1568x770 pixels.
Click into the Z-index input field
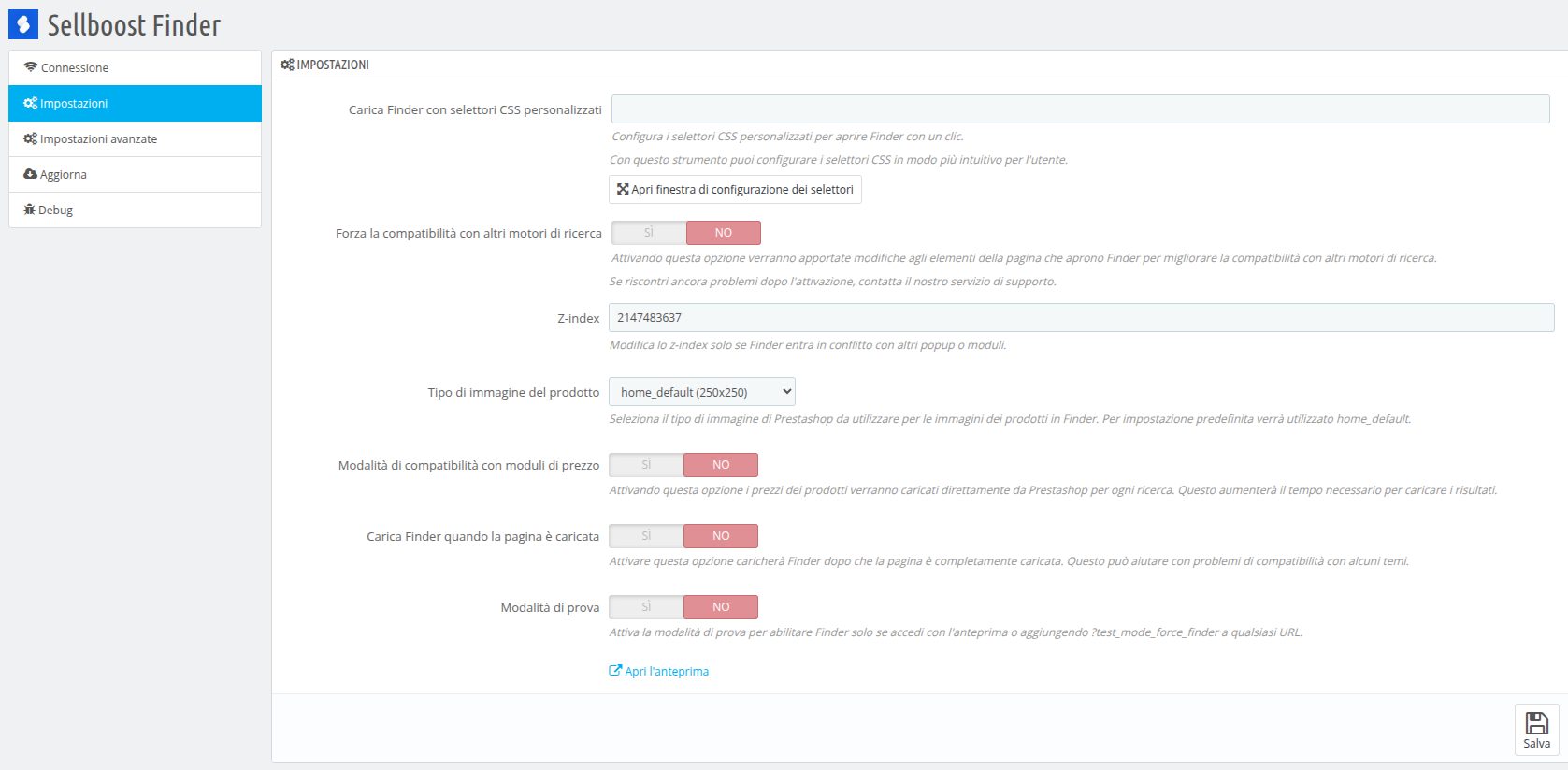(1081, 317)
